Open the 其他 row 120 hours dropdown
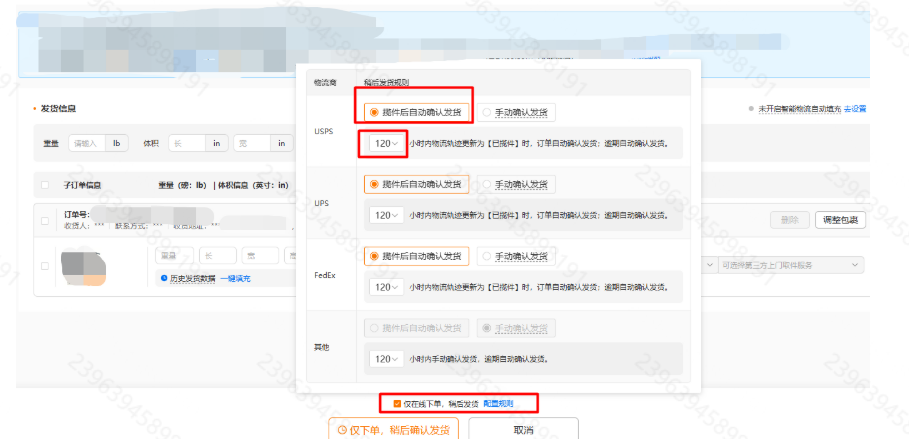This screenshot has height=439, width=909. point(387,359)
